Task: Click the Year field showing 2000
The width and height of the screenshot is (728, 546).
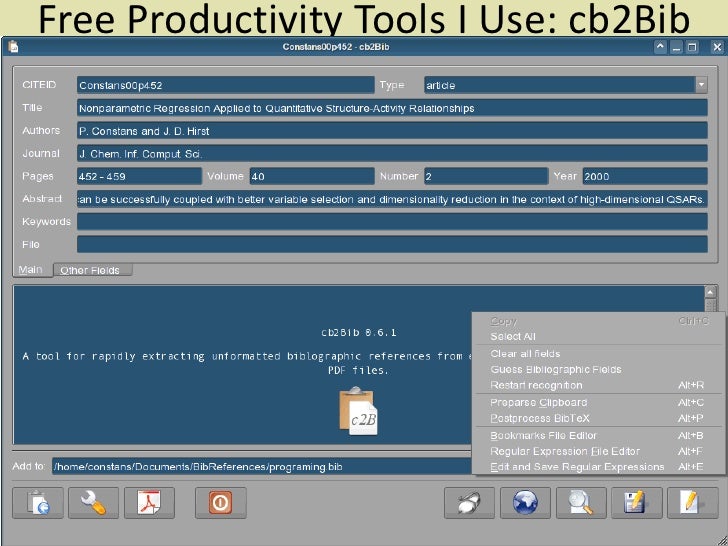Action: pyautogui.click(x=645, y=176)
